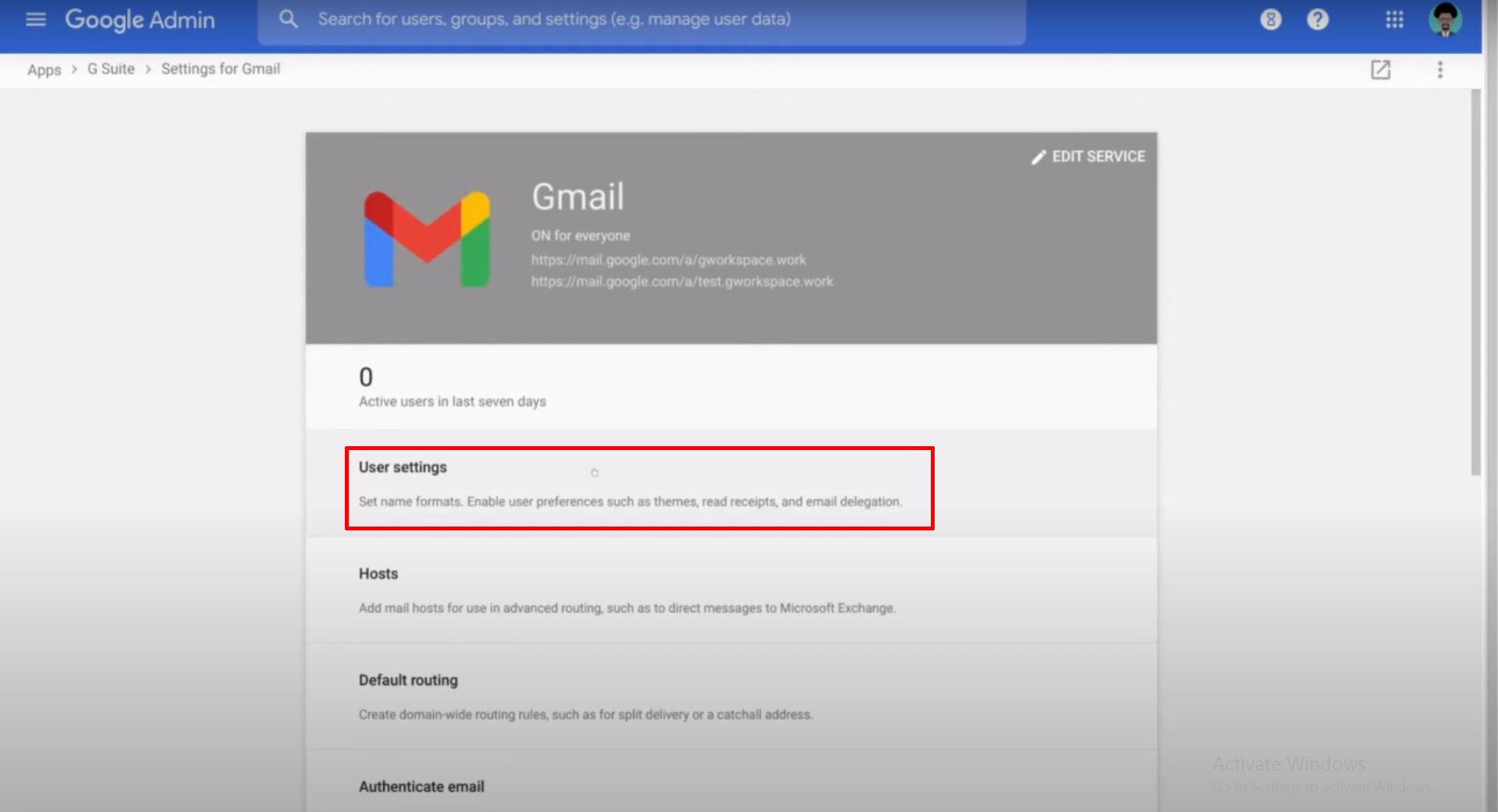
Task: Open the hamburger navigation menu
Action: [36, 20]
